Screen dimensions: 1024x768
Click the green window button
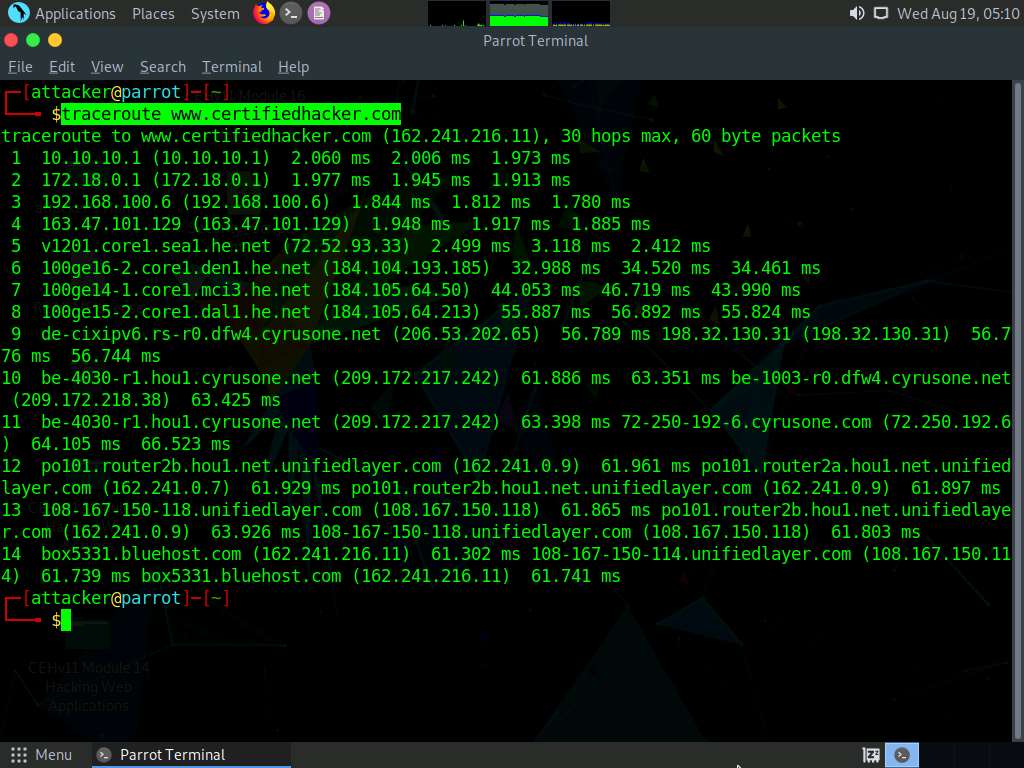coord(33,40)
